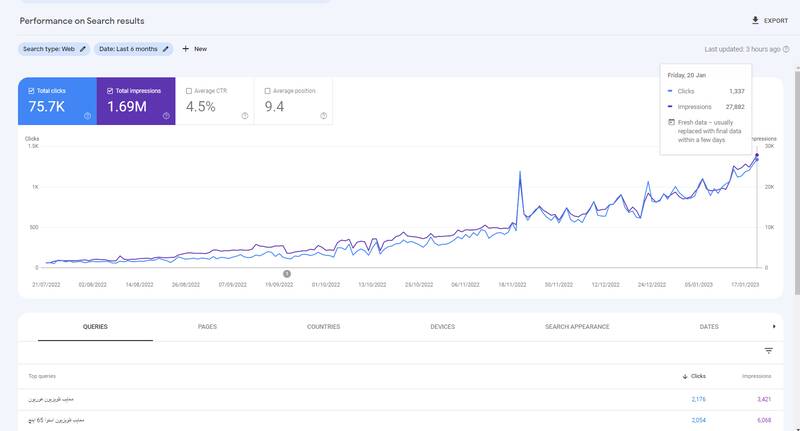
Task: Open help icon in Total clicks card
Action: tap(88, 116)
